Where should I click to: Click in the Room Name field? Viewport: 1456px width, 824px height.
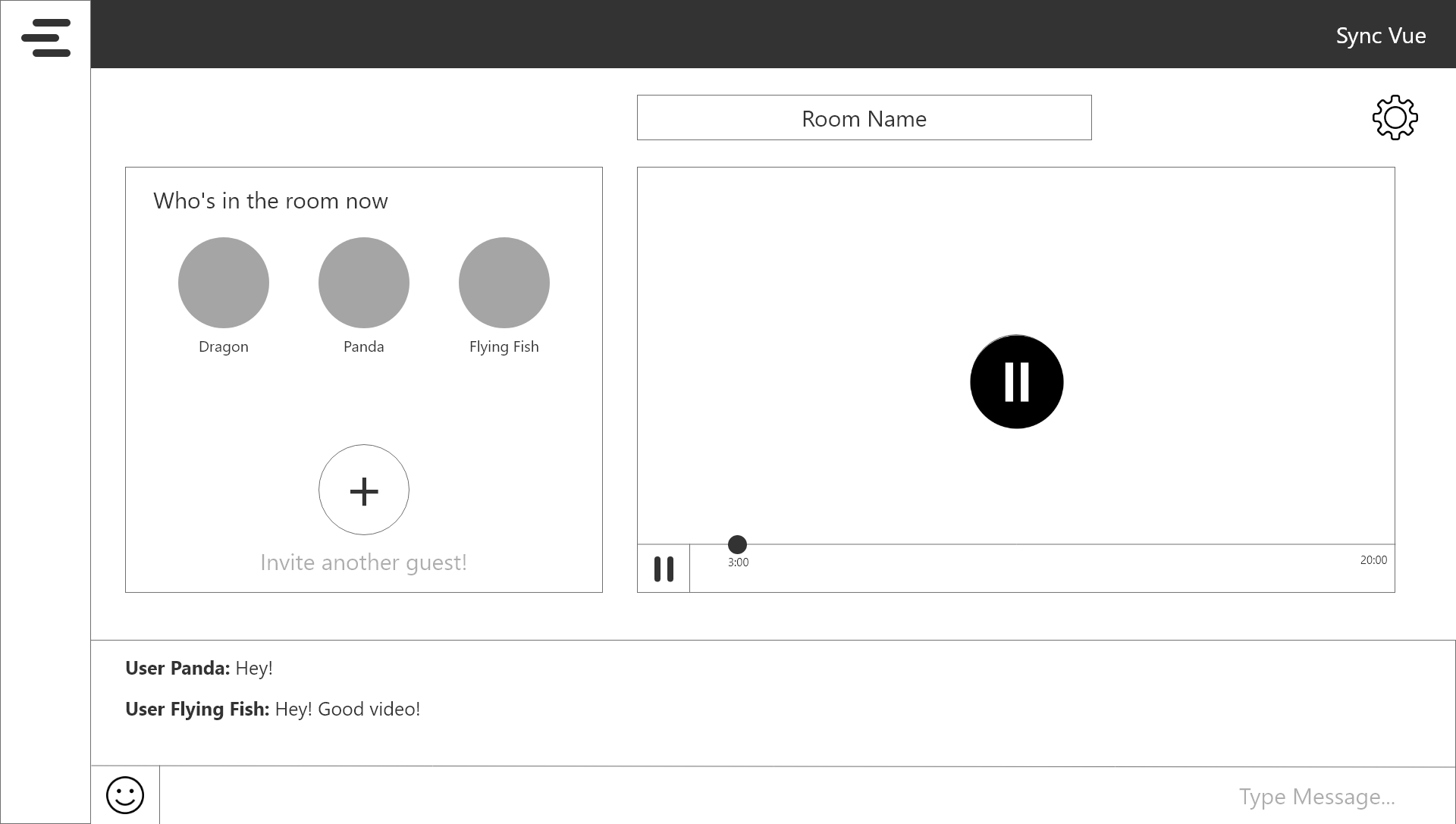[864, 118]
